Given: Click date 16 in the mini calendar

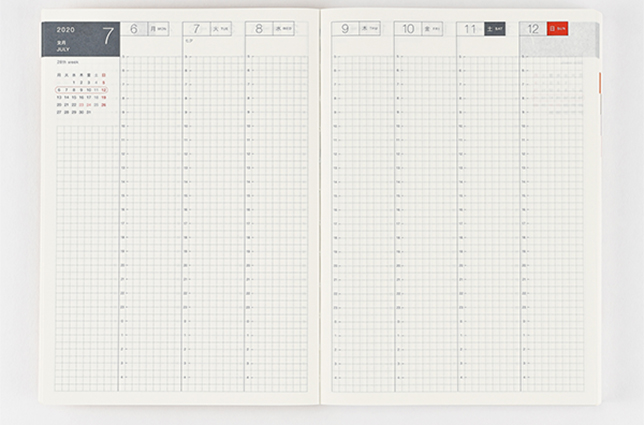Looking at the screenshot, I should pos(81,97).
